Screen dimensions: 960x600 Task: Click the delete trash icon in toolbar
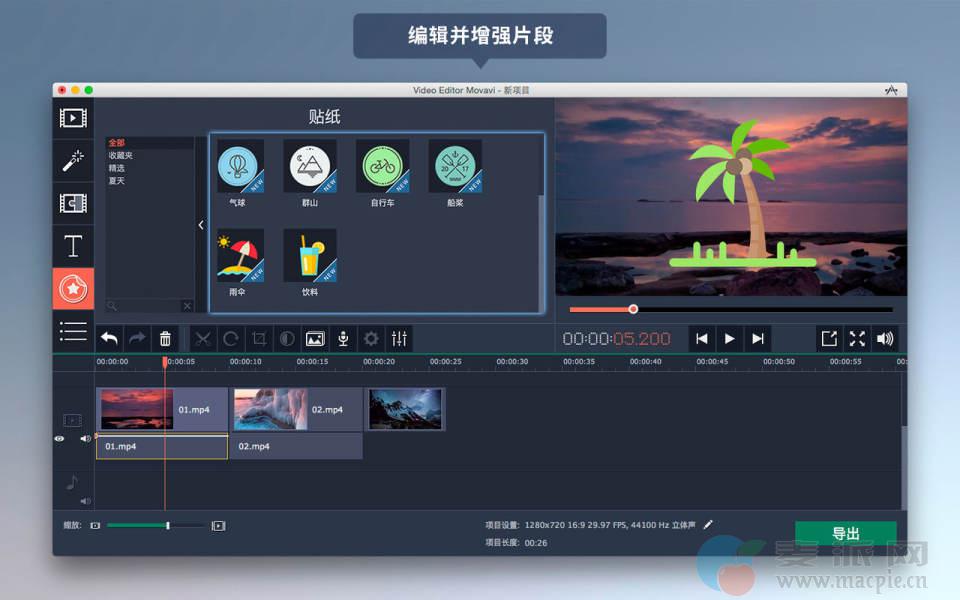coord(166,339)
